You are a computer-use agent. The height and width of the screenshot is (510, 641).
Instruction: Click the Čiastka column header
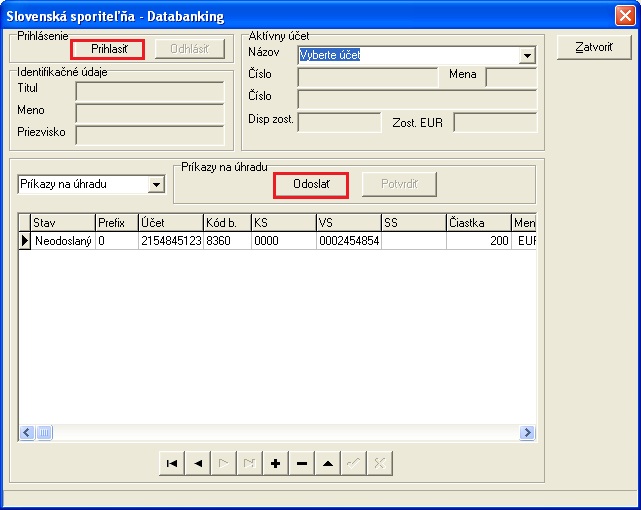(x=479, y=223)
